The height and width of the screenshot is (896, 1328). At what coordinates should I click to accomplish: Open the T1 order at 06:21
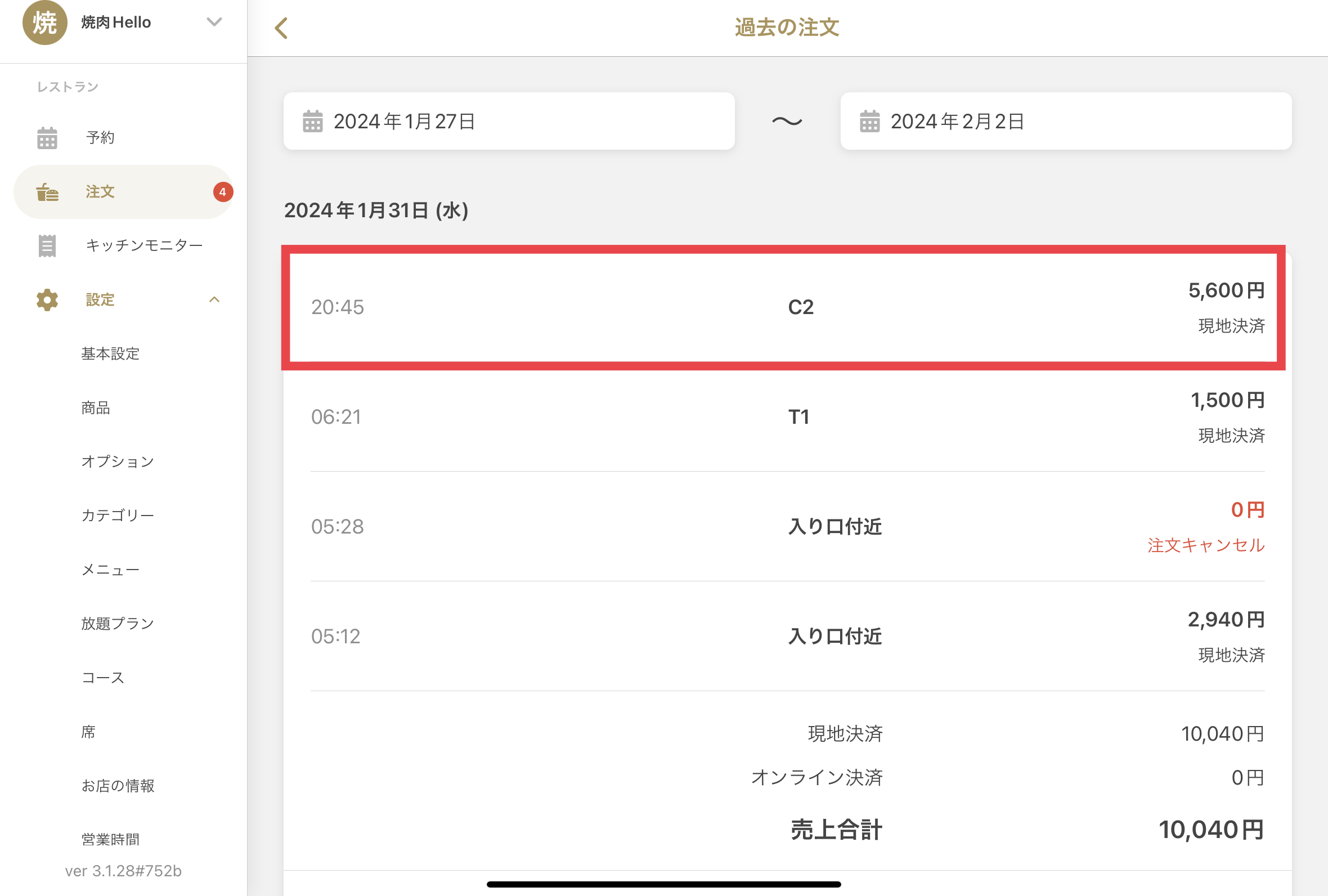click(799, 416)
